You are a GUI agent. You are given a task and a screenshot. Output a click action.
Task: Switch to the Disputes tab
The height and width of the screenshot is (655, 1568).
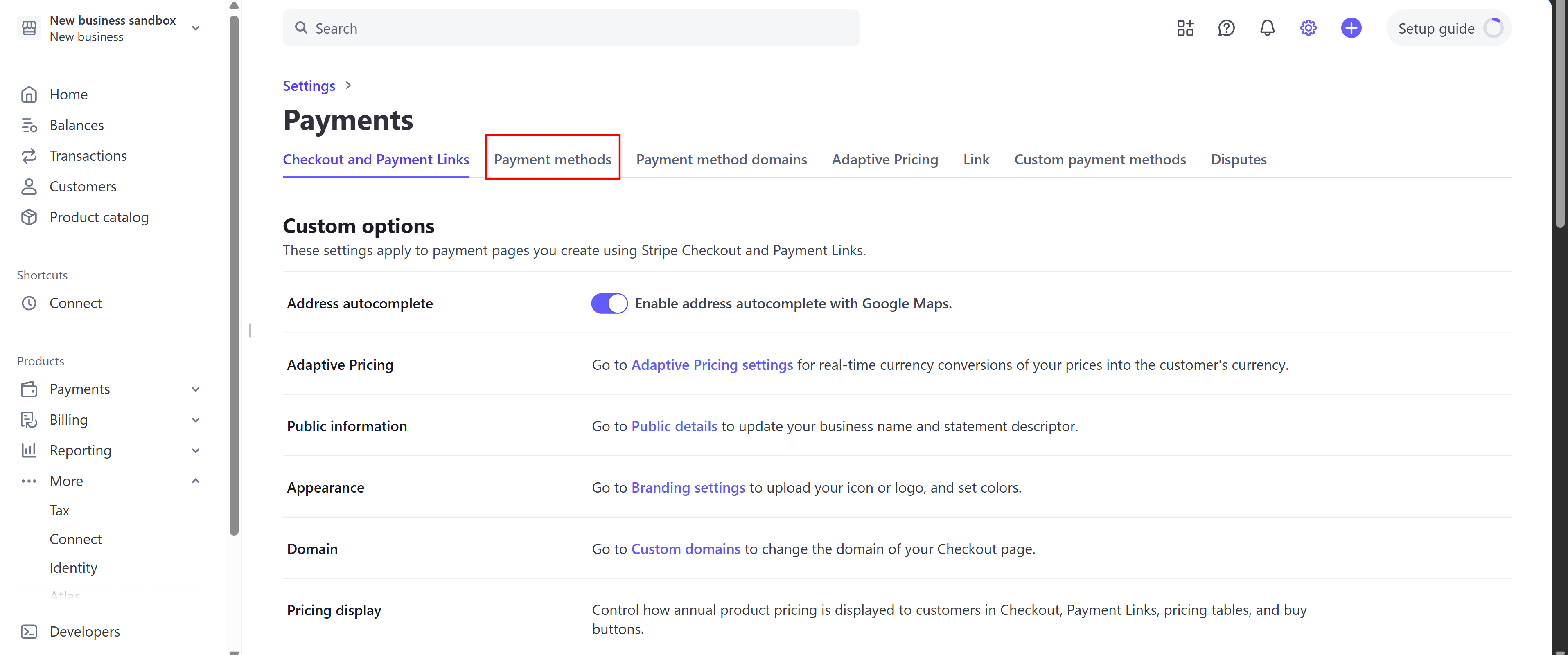click(1238, 159)
